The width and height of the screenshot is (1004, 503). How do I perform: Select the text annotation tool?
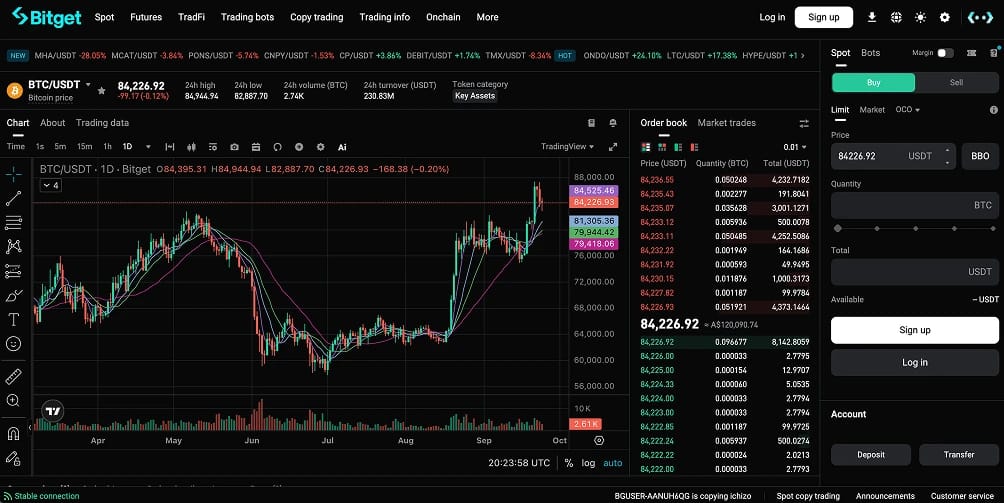(13, 319)
